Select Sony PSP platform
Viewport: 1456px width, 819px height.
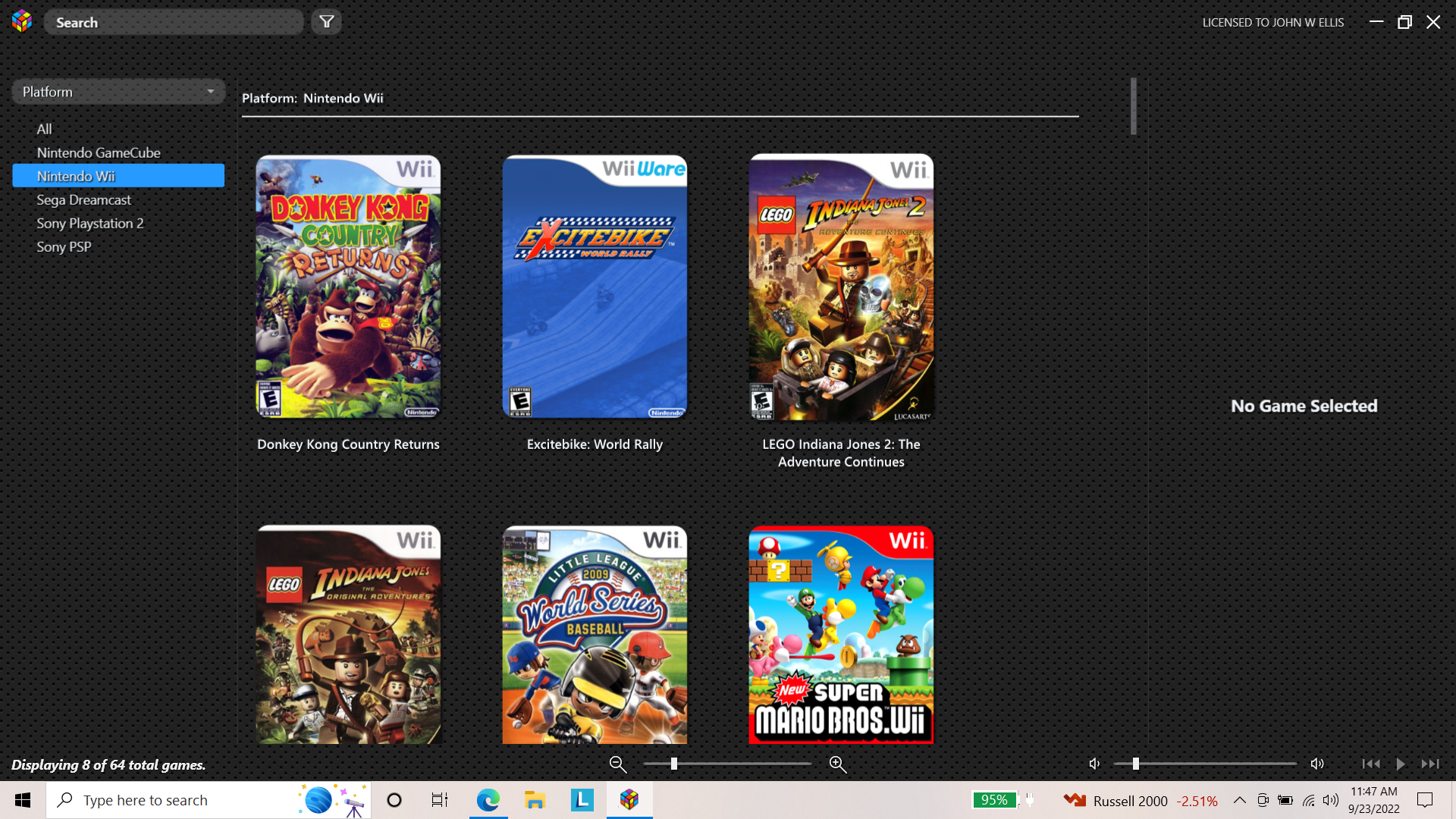64,246
